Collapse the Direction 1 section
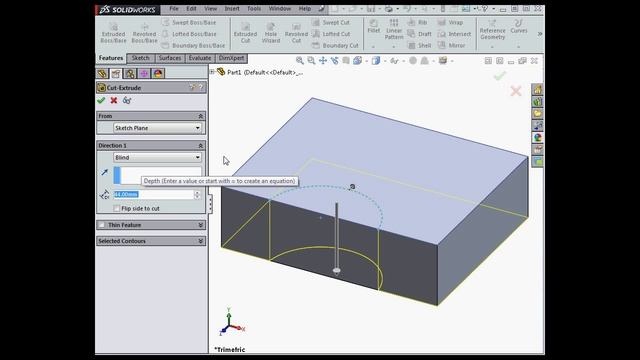Screen dimensions: 640x360 200,146
